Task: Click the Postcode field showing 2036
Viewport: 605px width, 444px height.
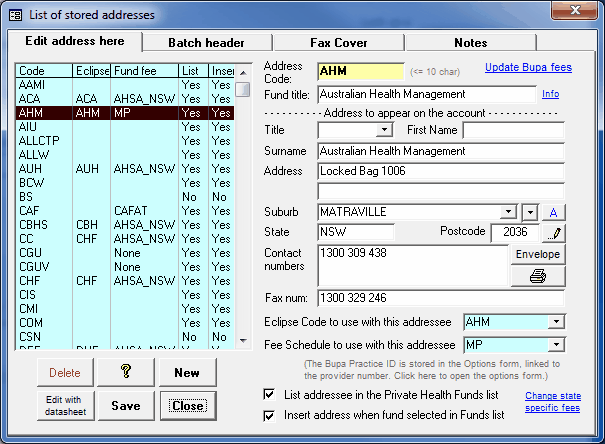Action: [x=515, y=233]
